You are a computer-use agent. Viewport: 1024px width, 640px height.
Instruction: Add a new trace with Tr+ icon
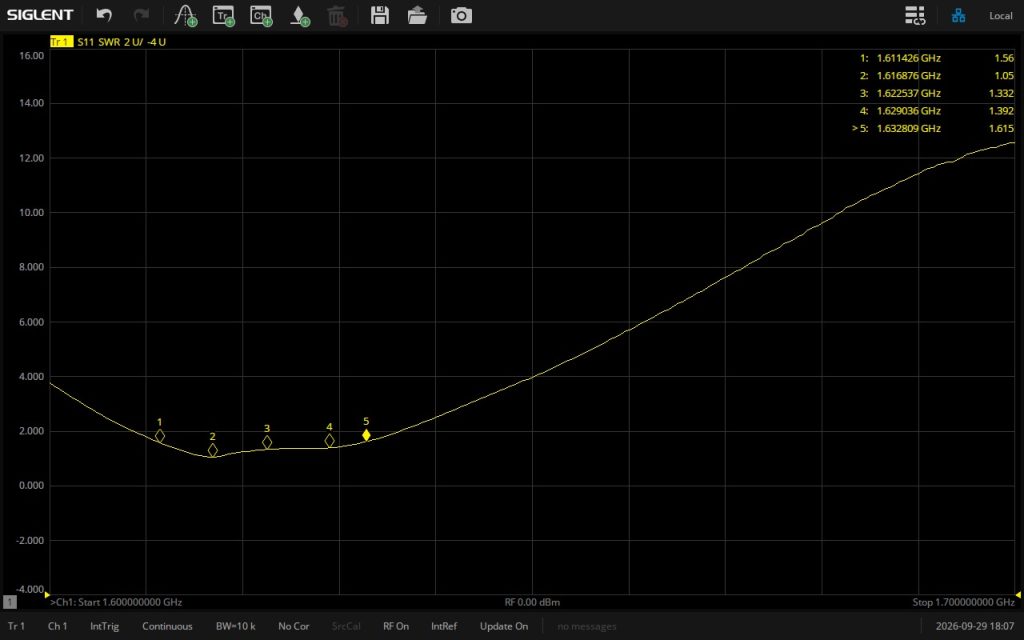click(x=223, y=16)
